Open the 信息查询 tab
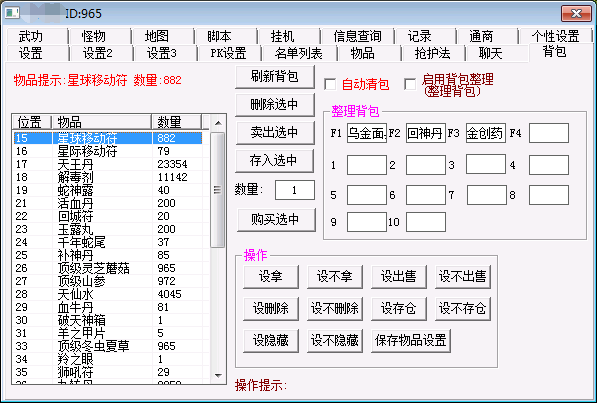Image resolution: width=597 pixels, height=403 pixels. 357,36
